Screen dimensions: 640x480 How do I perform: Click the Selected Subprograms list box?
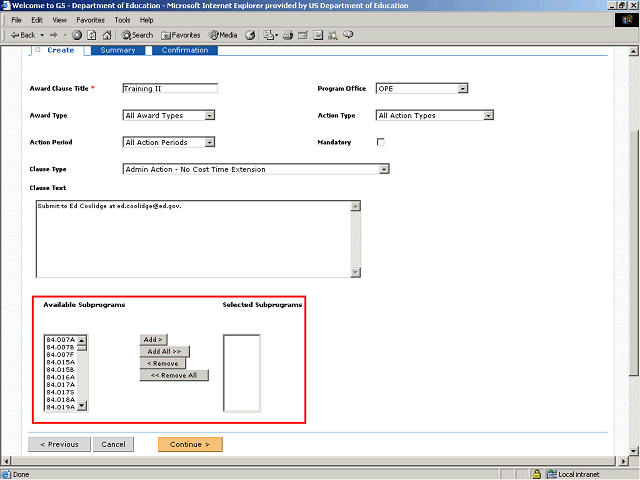[242, 373]
